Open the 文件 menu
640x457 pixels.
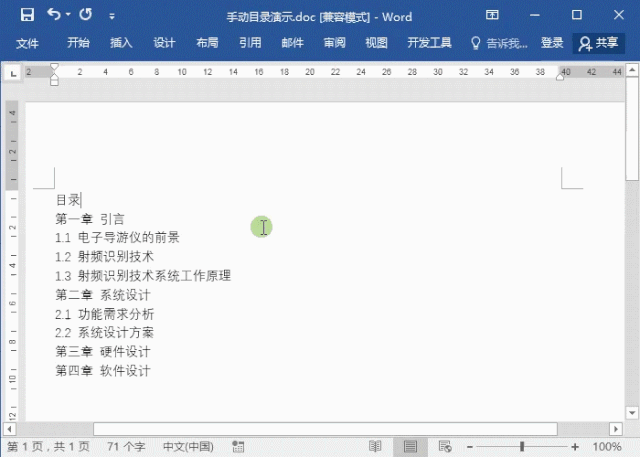point(27,43)
